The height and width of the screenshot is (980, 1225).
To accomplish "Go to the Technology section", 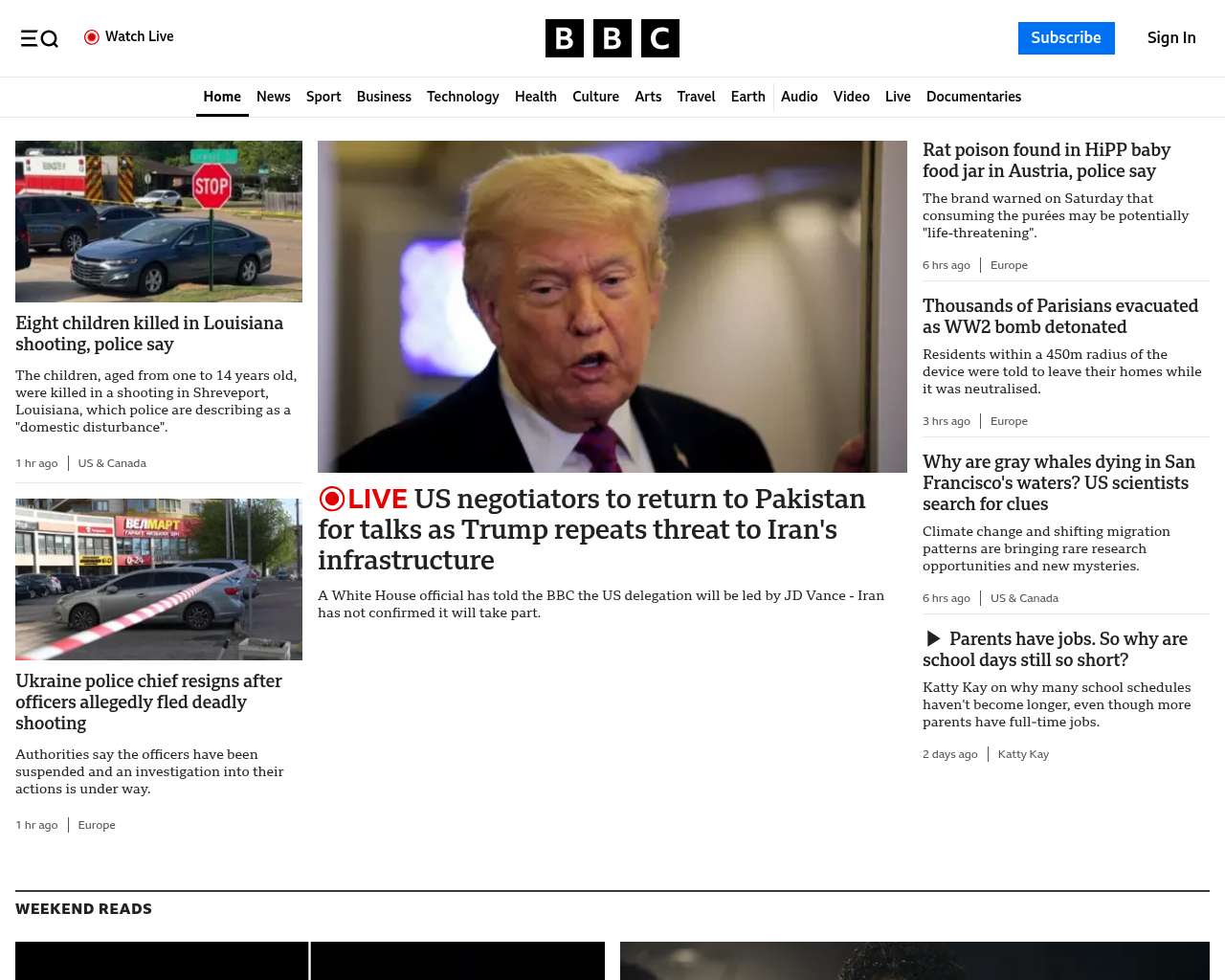I will tap(462, 97).
